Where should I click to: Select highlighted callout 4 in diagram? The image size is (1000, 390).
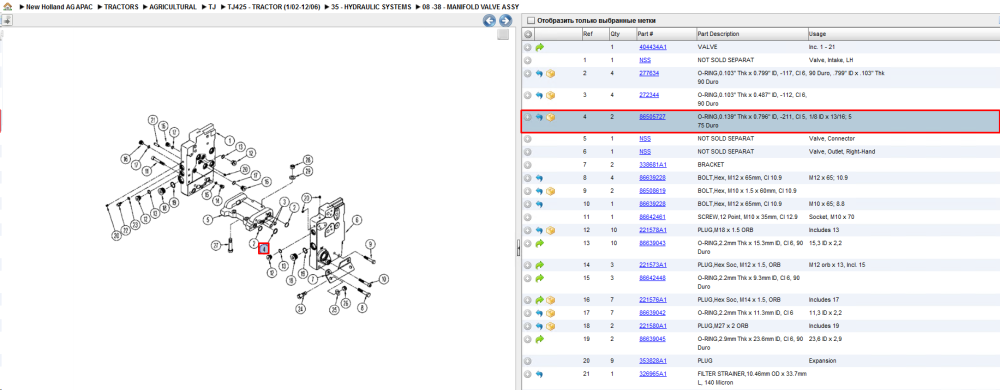coord(263,249)
